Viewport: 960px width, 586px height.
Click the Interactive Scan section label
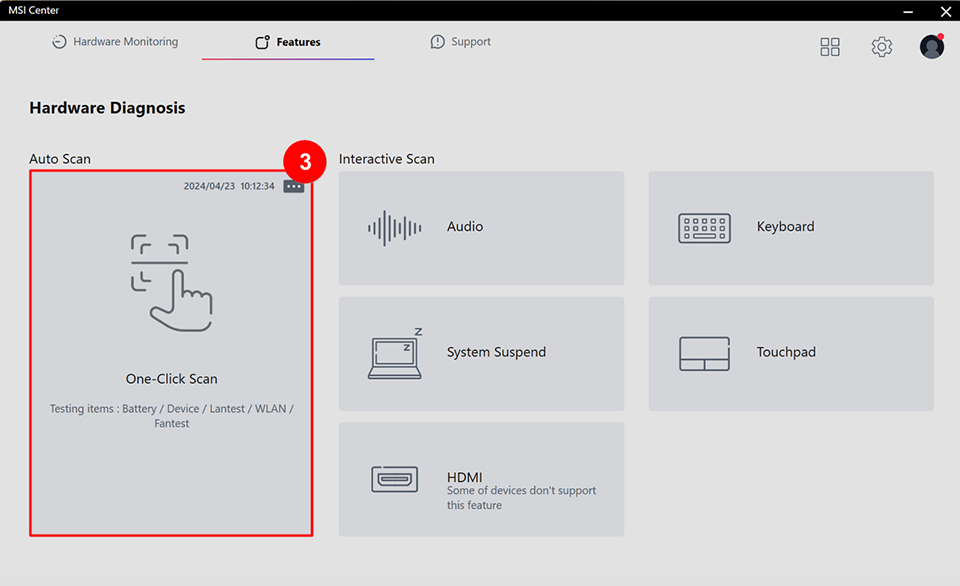(386, 159)
